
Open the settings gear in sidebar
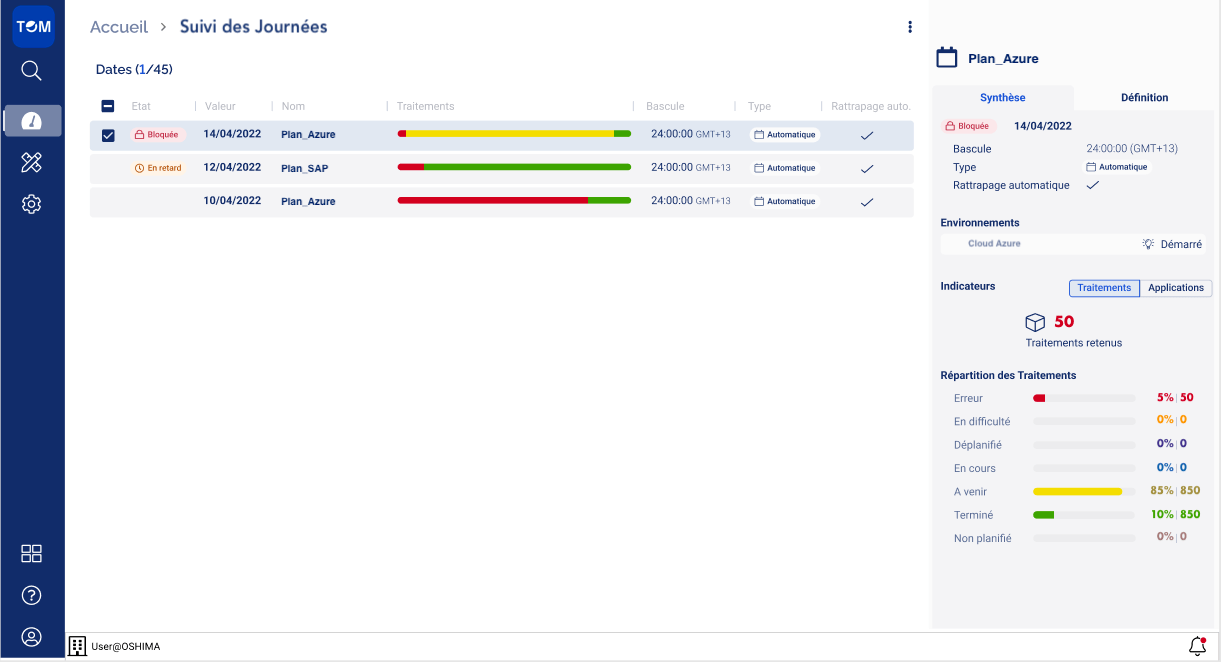point(32,204)
